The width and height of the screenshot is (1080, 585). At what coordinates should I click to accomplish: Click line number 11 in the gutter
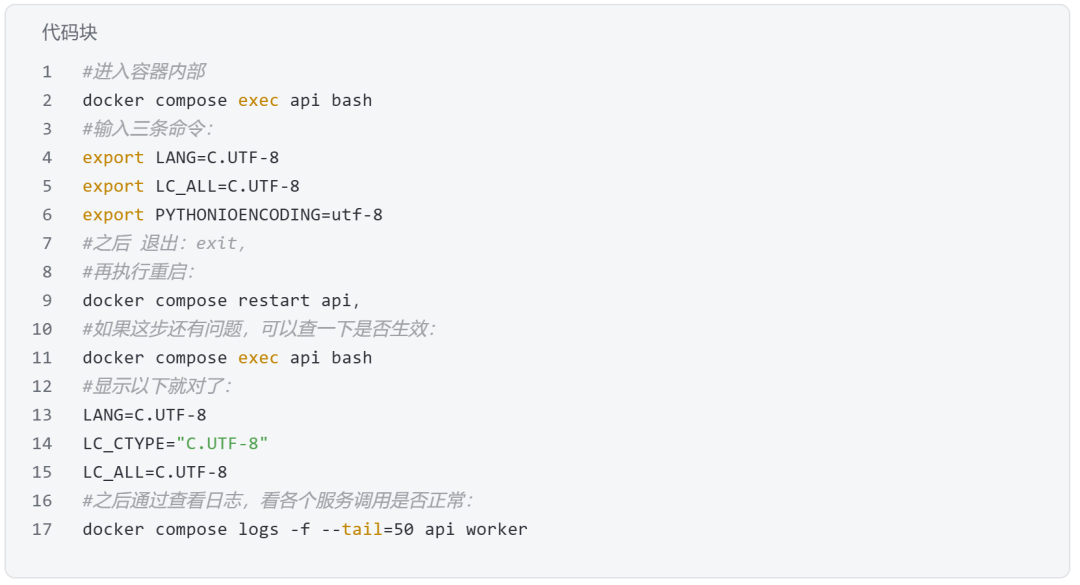point(42,358)
